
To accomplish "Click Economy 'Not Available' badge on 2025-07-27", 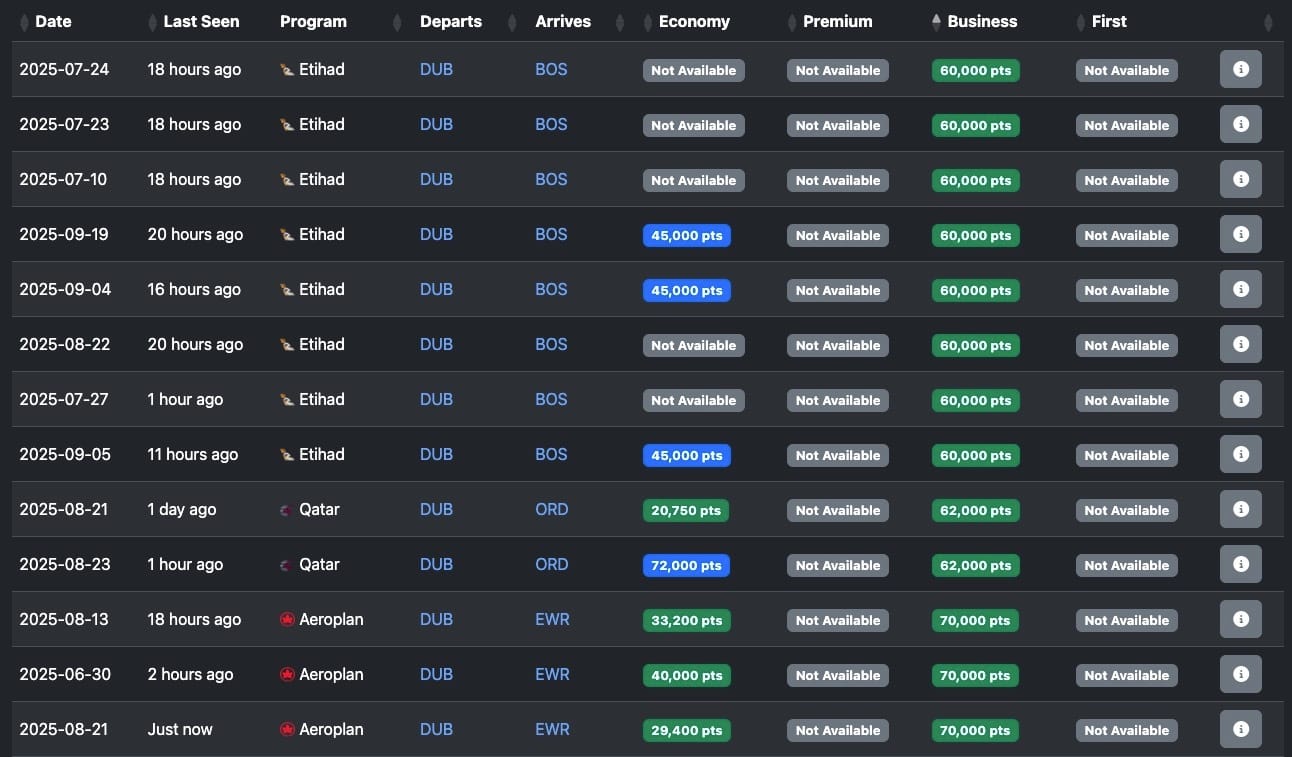I will 694,401.
